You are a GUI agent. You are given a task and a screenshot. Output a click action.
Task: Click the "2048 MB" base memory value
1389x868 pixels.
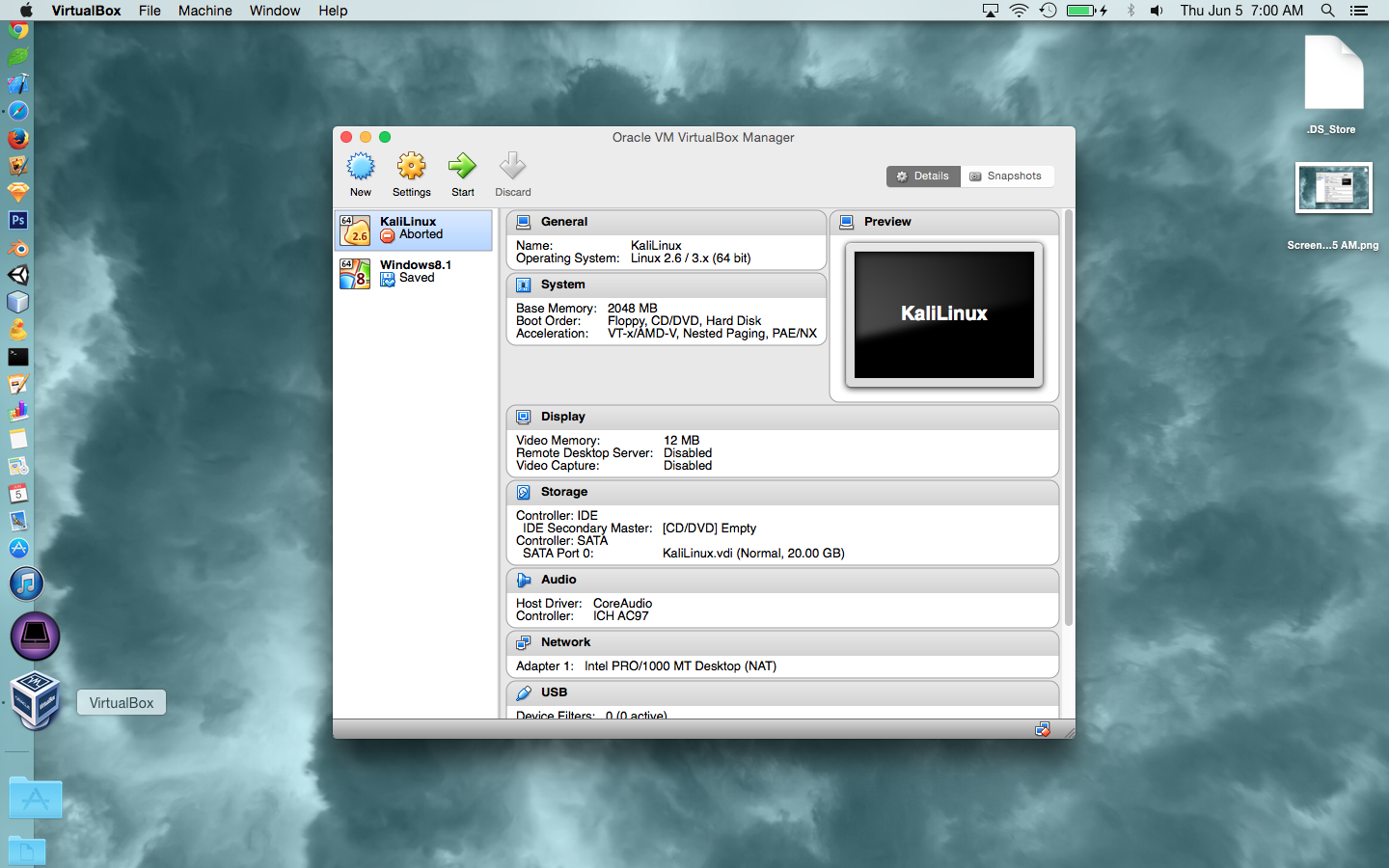coord(633,309)
